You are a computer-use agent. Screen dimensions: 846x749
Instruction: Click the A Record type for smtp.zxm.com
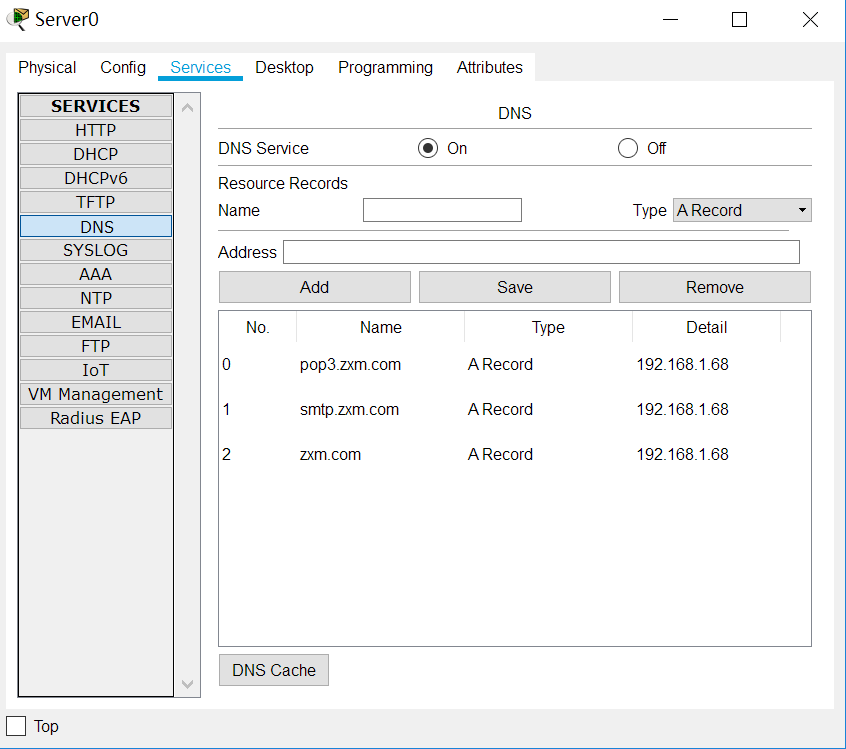click(x=500, y=410)
